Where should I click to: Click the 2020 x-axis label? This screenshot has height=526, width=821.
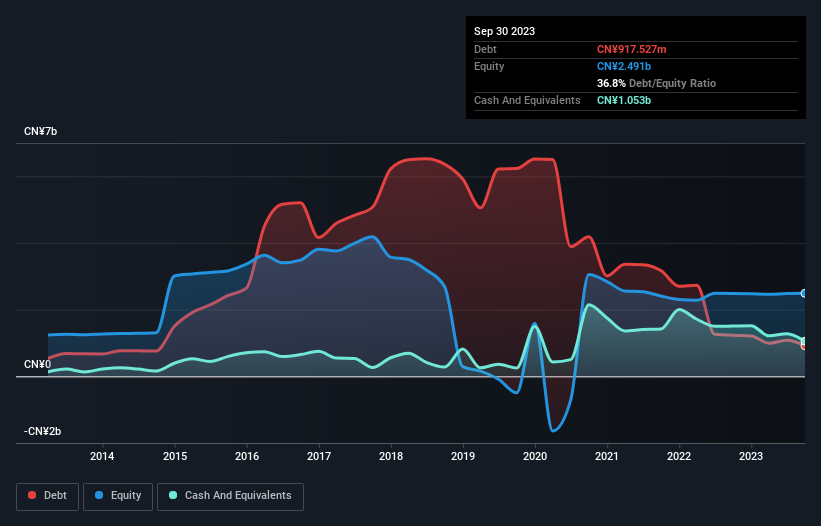535,456
